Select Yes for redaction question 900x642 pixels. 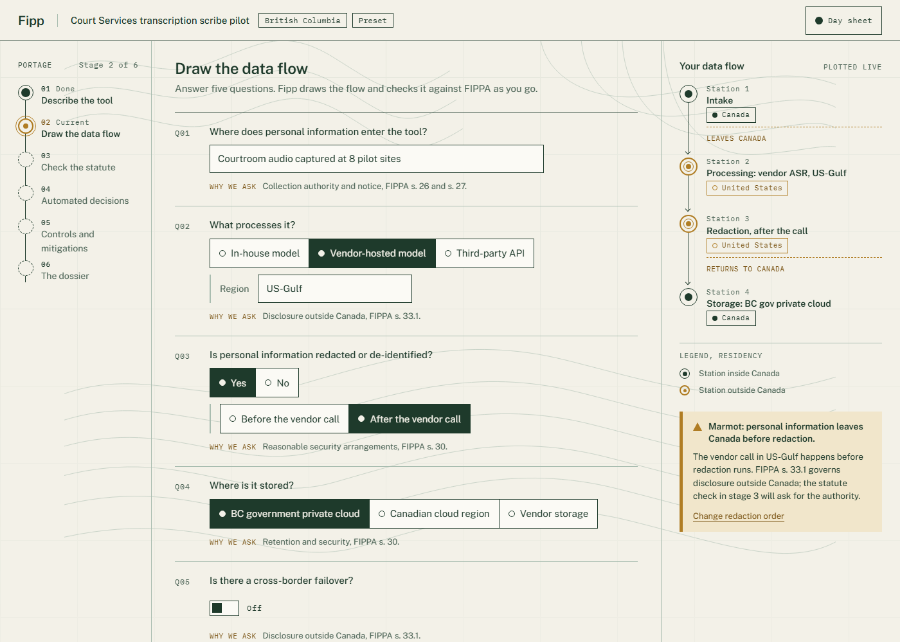coord(232,383)
